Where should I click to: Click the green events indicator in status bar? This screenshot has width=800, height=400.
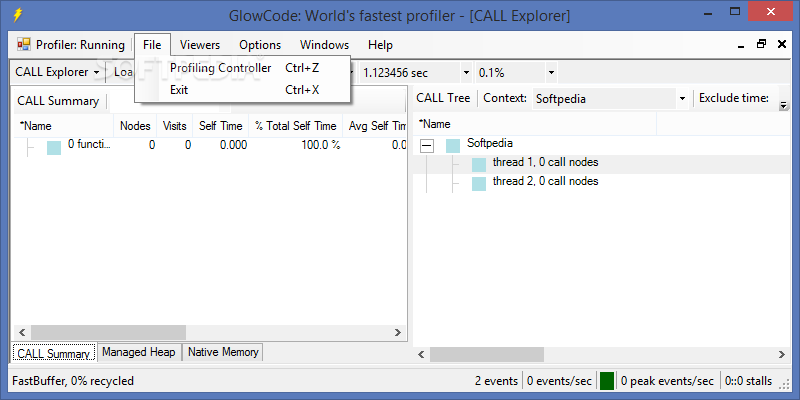tap(607, 381)
